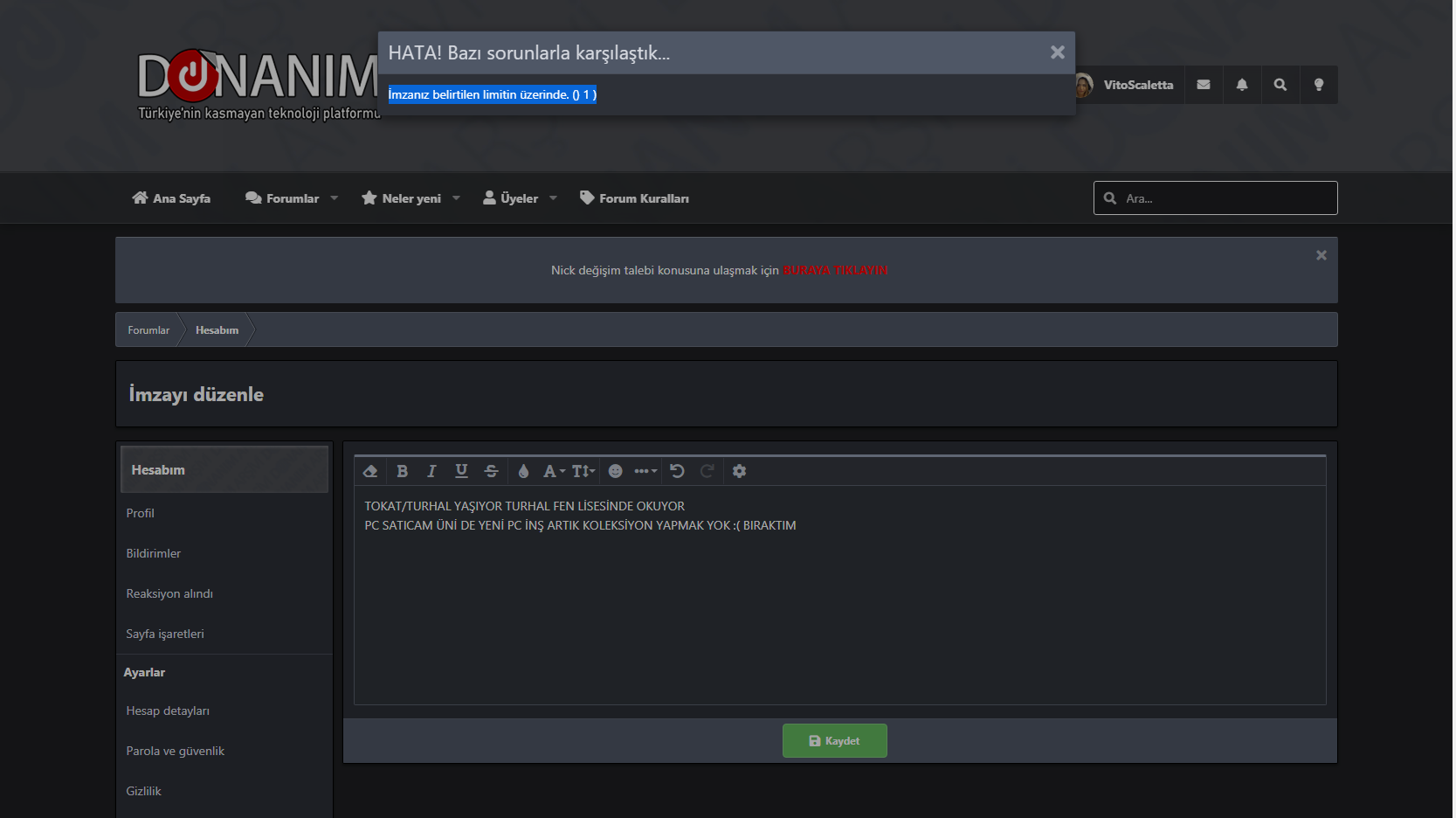Toggle strikethrough formatting in the editor toolbar
Image resolution: width=1456 pixels, height=818 pixels.
click(491, 471)
